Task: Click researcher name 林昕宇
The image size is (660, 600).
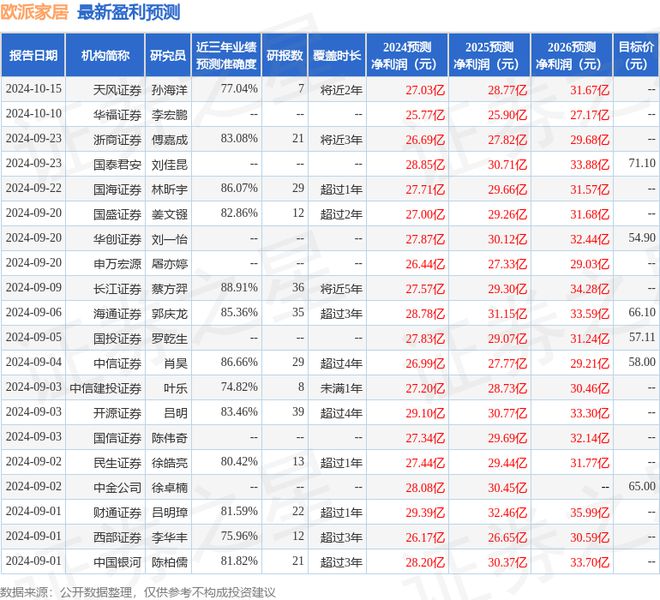Action: click(x=170, y=189)
